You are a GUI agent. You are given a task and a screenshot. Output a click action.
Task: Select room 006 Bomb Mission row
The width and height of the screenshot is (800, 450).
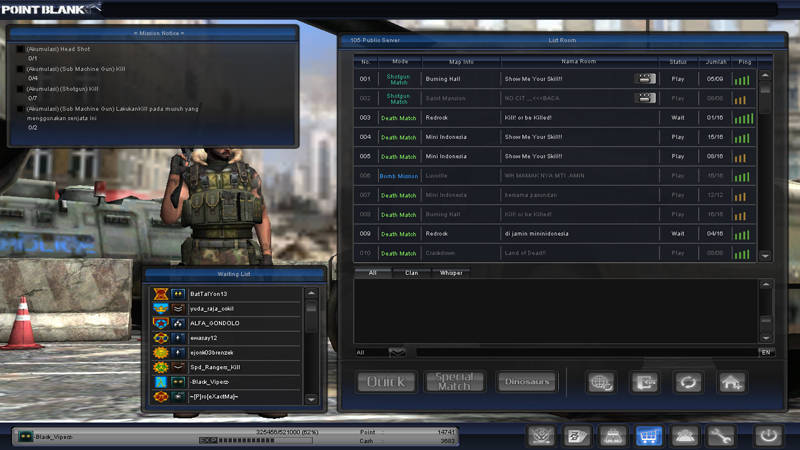555,176
